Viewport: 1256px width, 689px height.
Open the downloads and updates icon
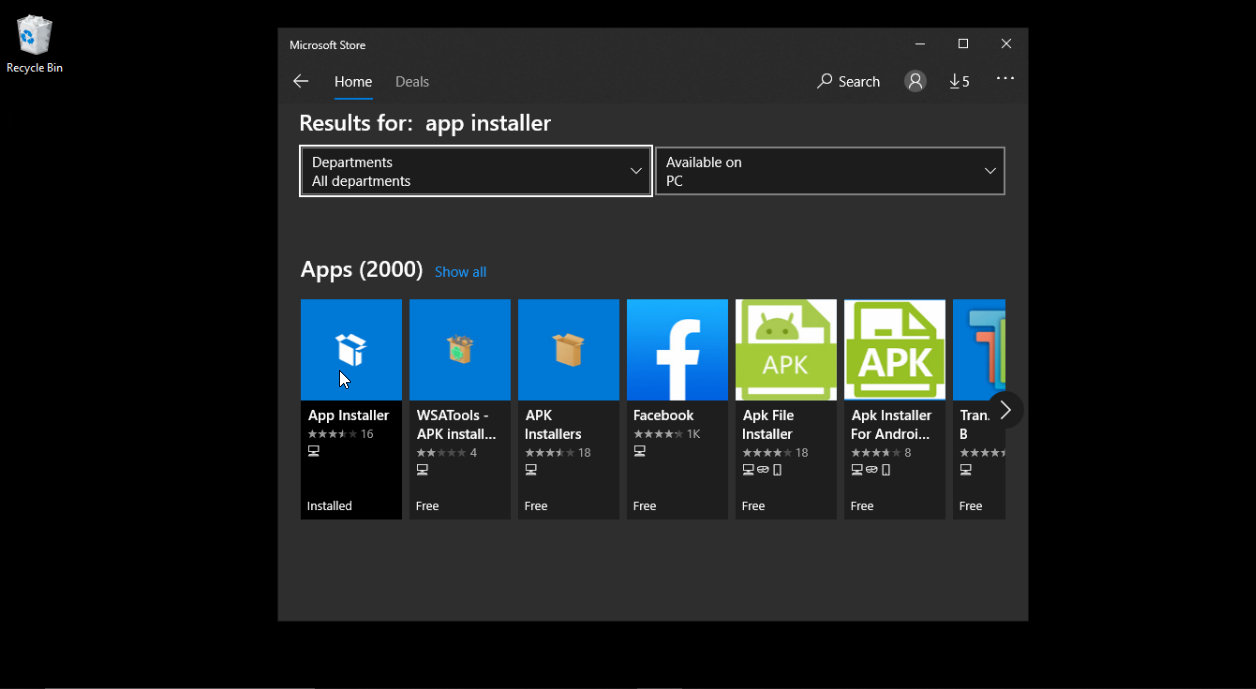pyautogui.click(x=959, y=82)
